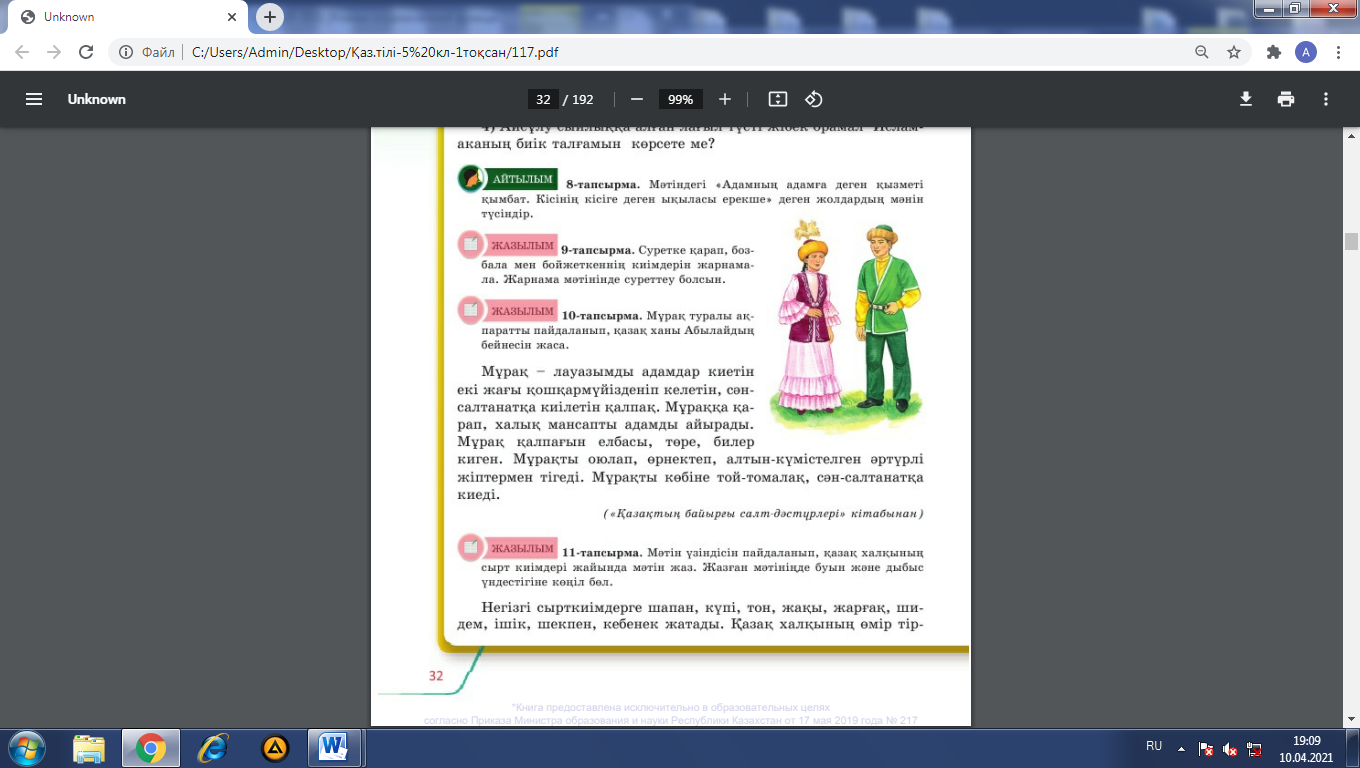Print the PDF document
Image resolution: width=1360 pixels, height=768 pixels.
point(1286,99)
